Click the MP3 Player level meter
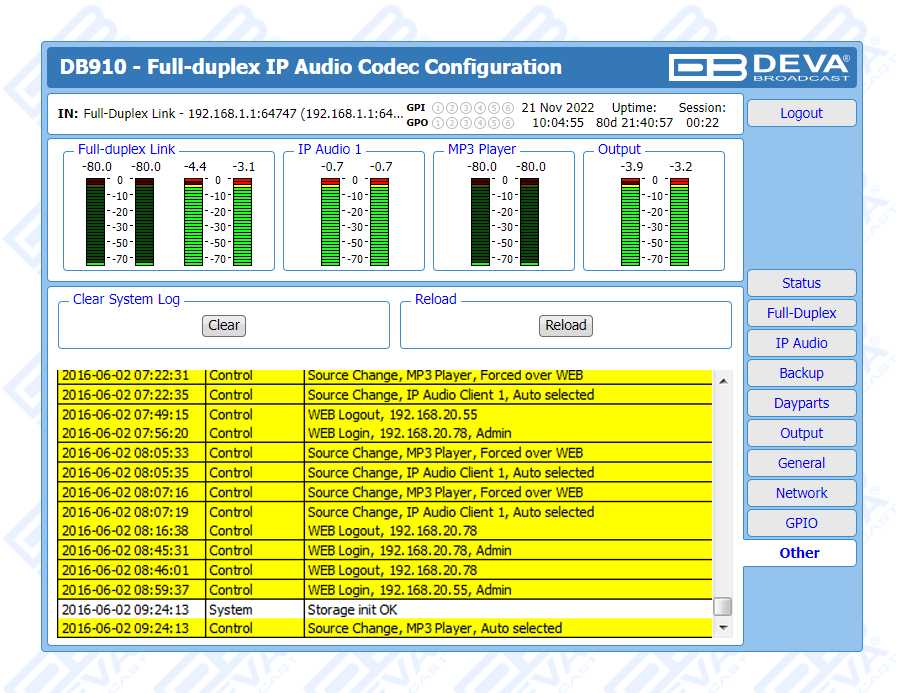The width and height of the screenshot is (904, 693). pyautogui.click(x=504, y=221)
